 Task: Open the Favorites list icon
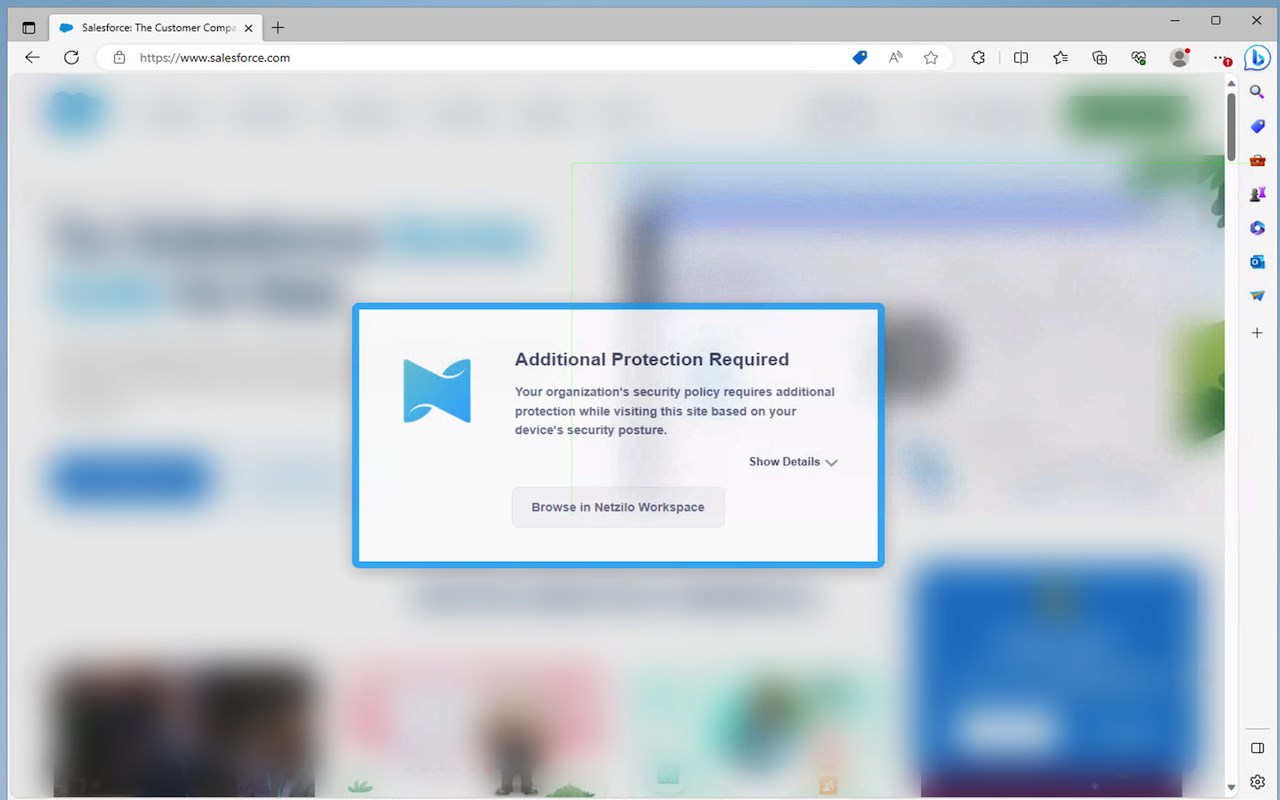[x=1060, y=58]
